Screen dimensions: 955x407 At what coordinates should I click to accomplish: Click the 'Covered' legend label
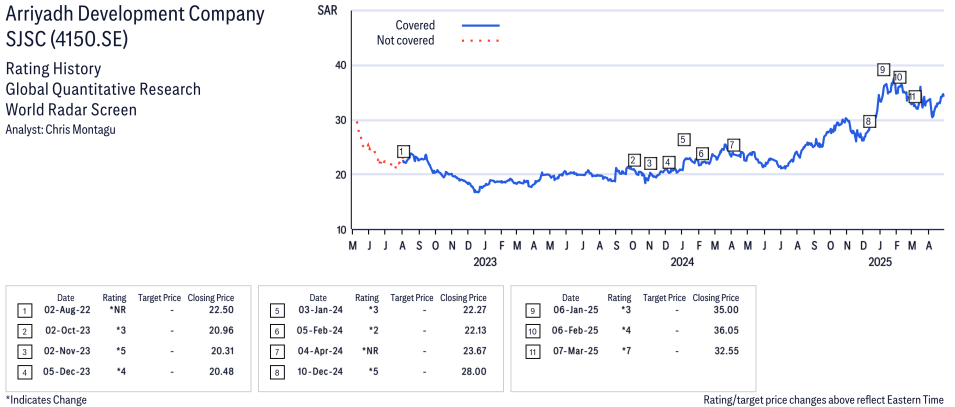[x=415, y=26]
